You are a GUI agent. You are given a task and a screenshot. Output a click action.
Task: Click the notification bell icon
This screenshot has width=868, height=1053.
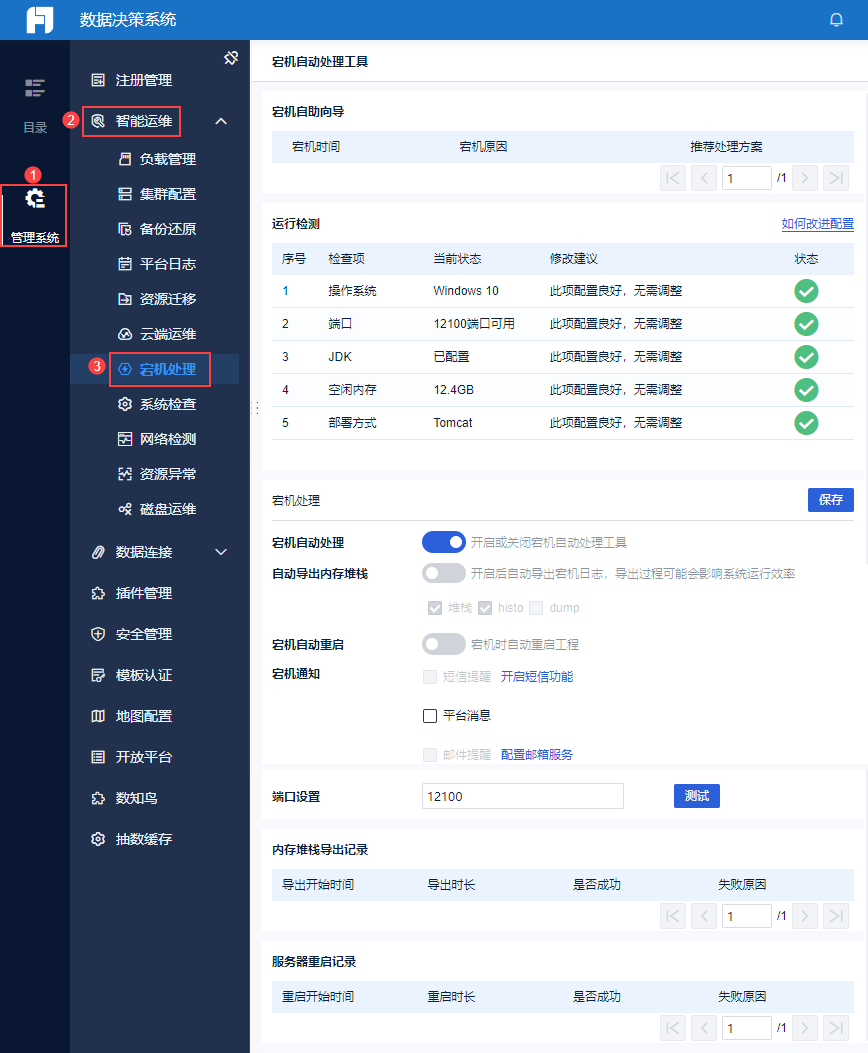[836, 19]
